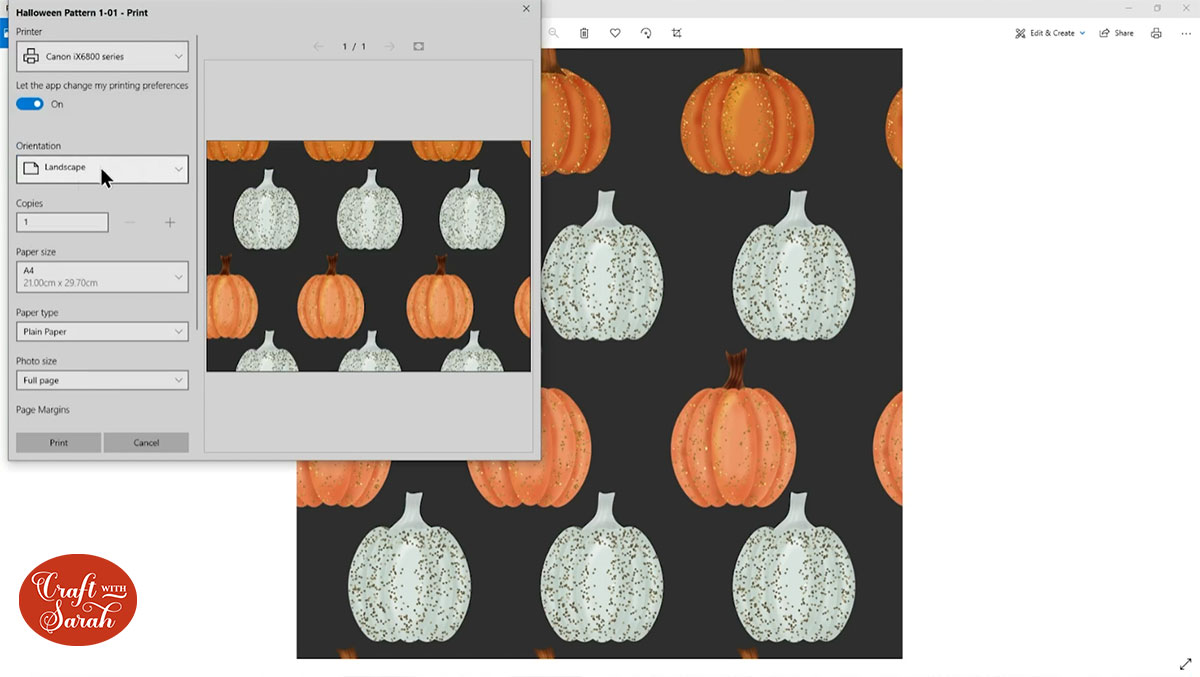
Task: Click the Share button in Photos
Action: [x=1116, y=33]
